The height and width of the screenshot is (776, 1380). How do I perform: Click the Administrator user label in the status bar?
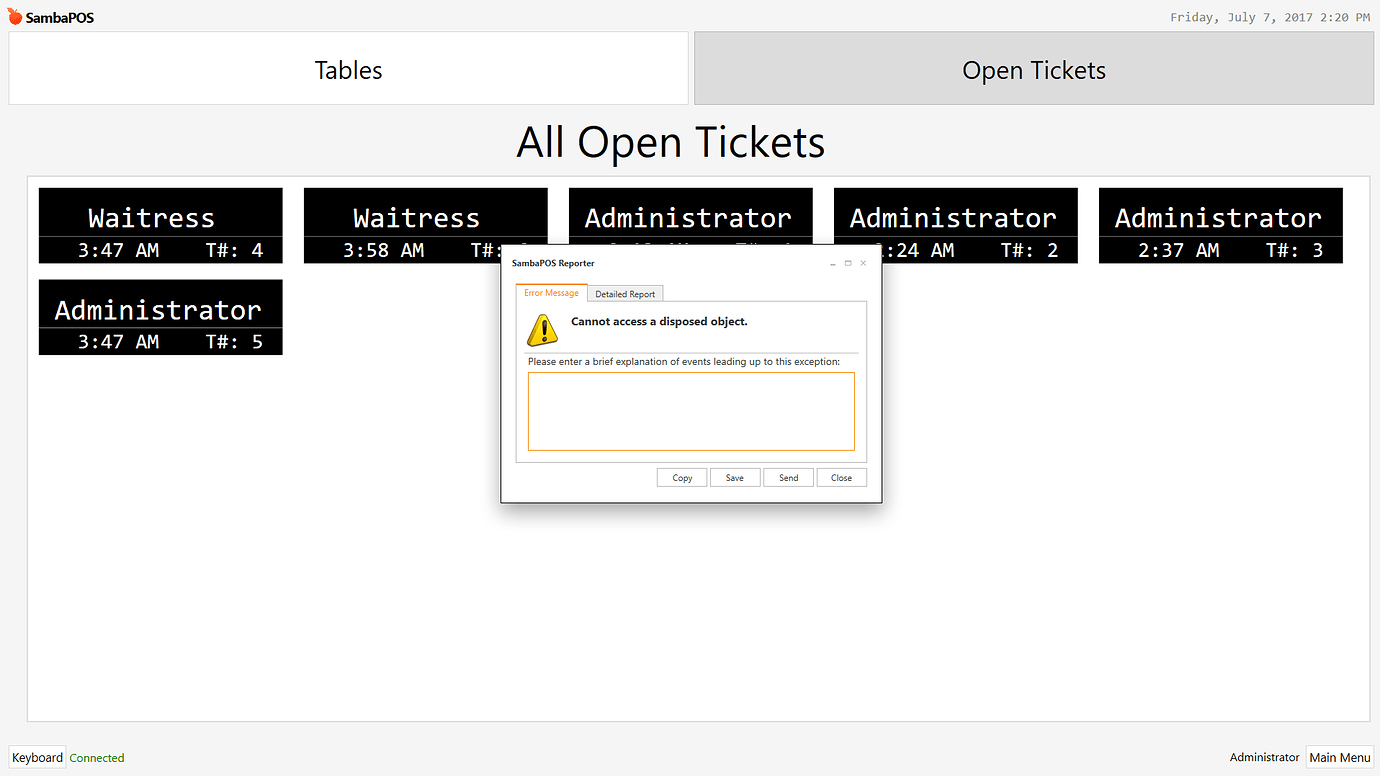(x=1264, y=757)
